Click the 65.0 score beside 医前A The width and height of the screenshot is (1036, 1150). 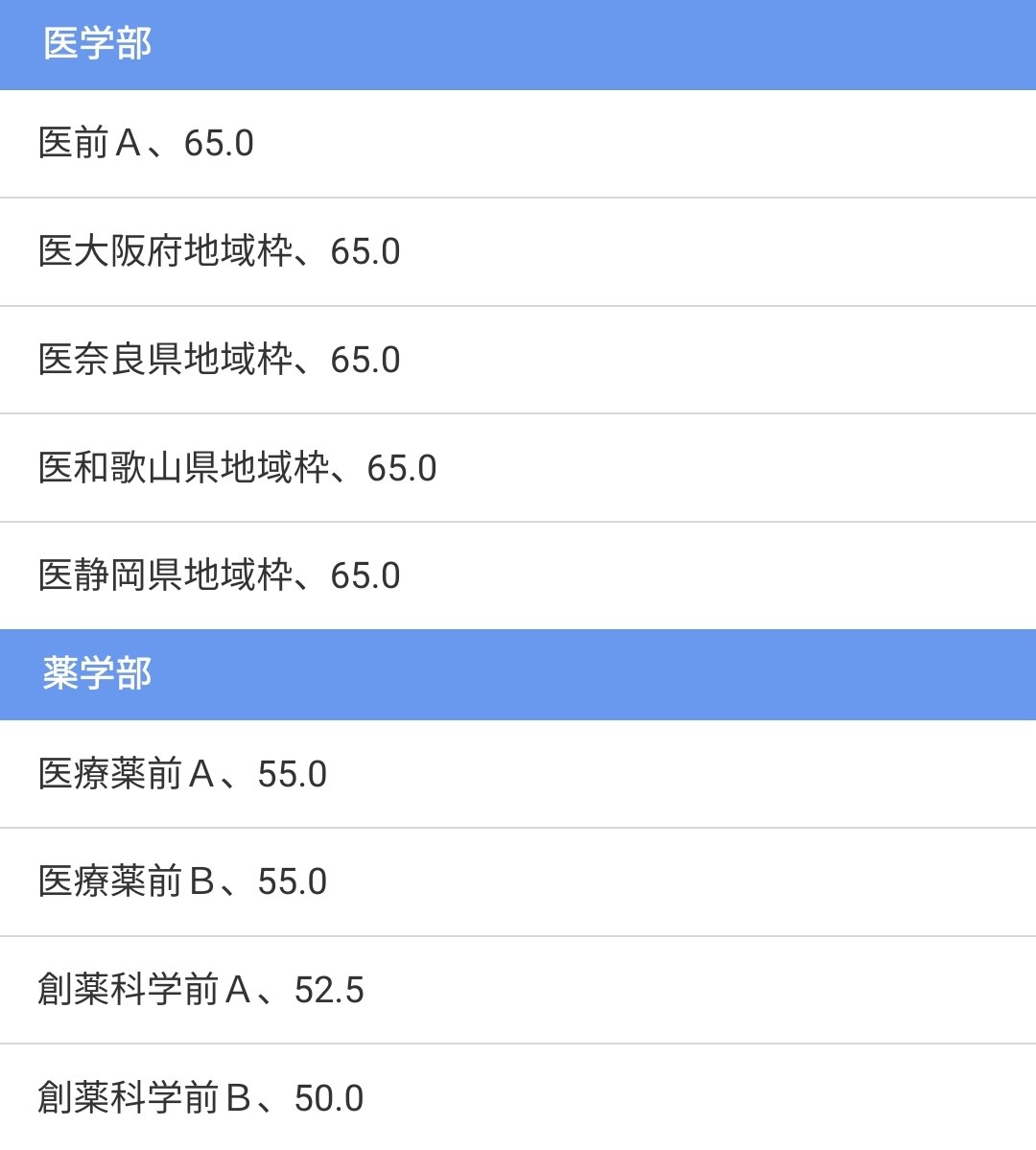219,143
